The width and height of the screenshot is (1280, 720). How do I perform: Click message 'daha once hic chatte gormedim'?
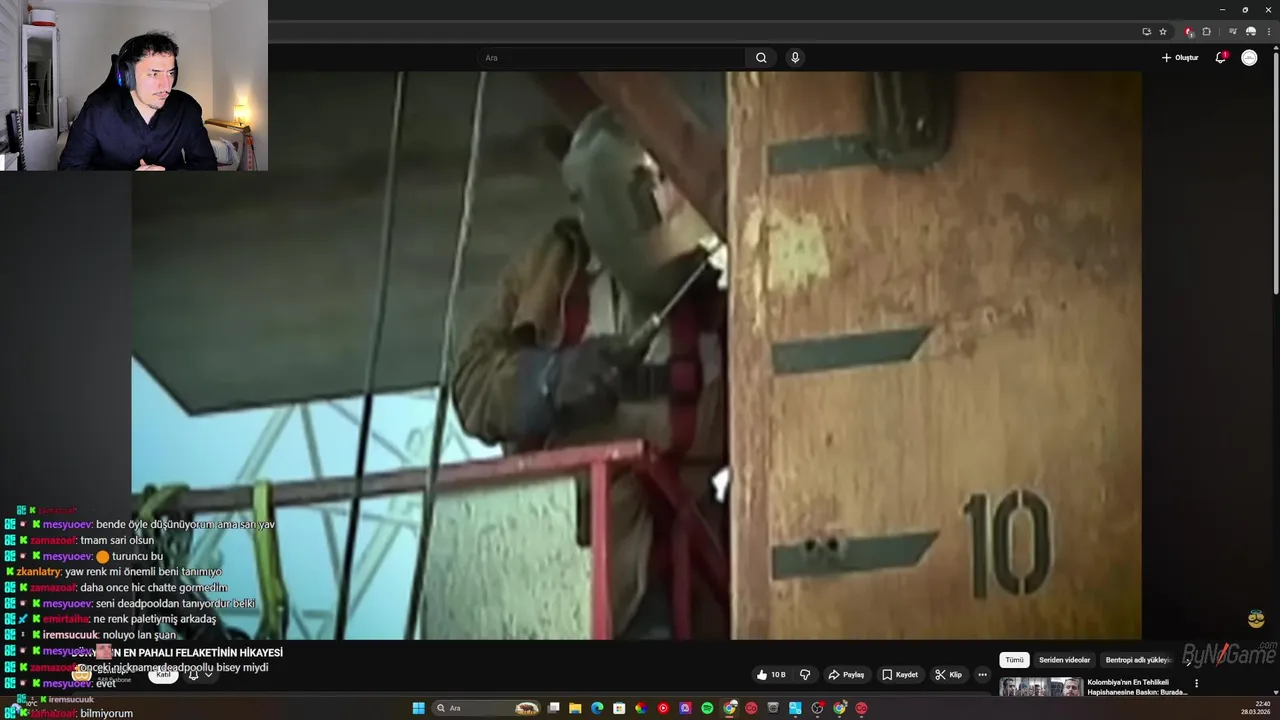pos(154,588)
